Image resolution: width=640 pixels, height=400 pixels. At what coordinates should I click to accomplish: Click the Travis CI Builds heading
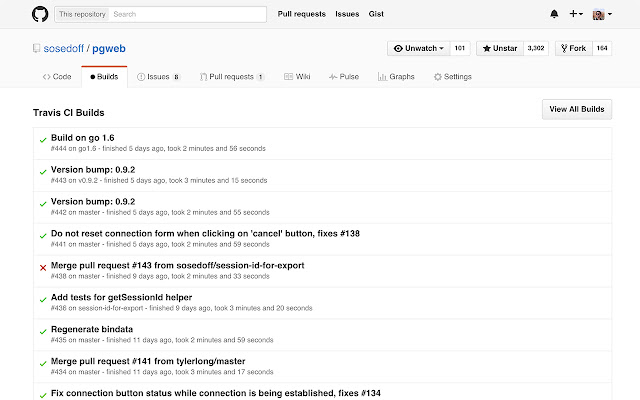[69, 113]
